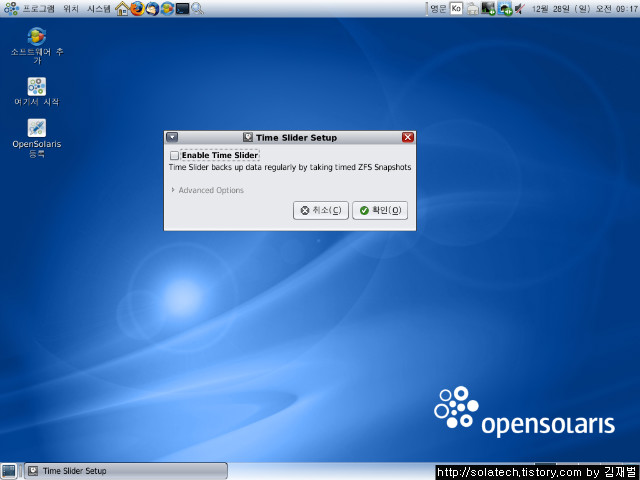Open the home folder launcher icon
Screen dimensions: 640x480
(122, 9)
